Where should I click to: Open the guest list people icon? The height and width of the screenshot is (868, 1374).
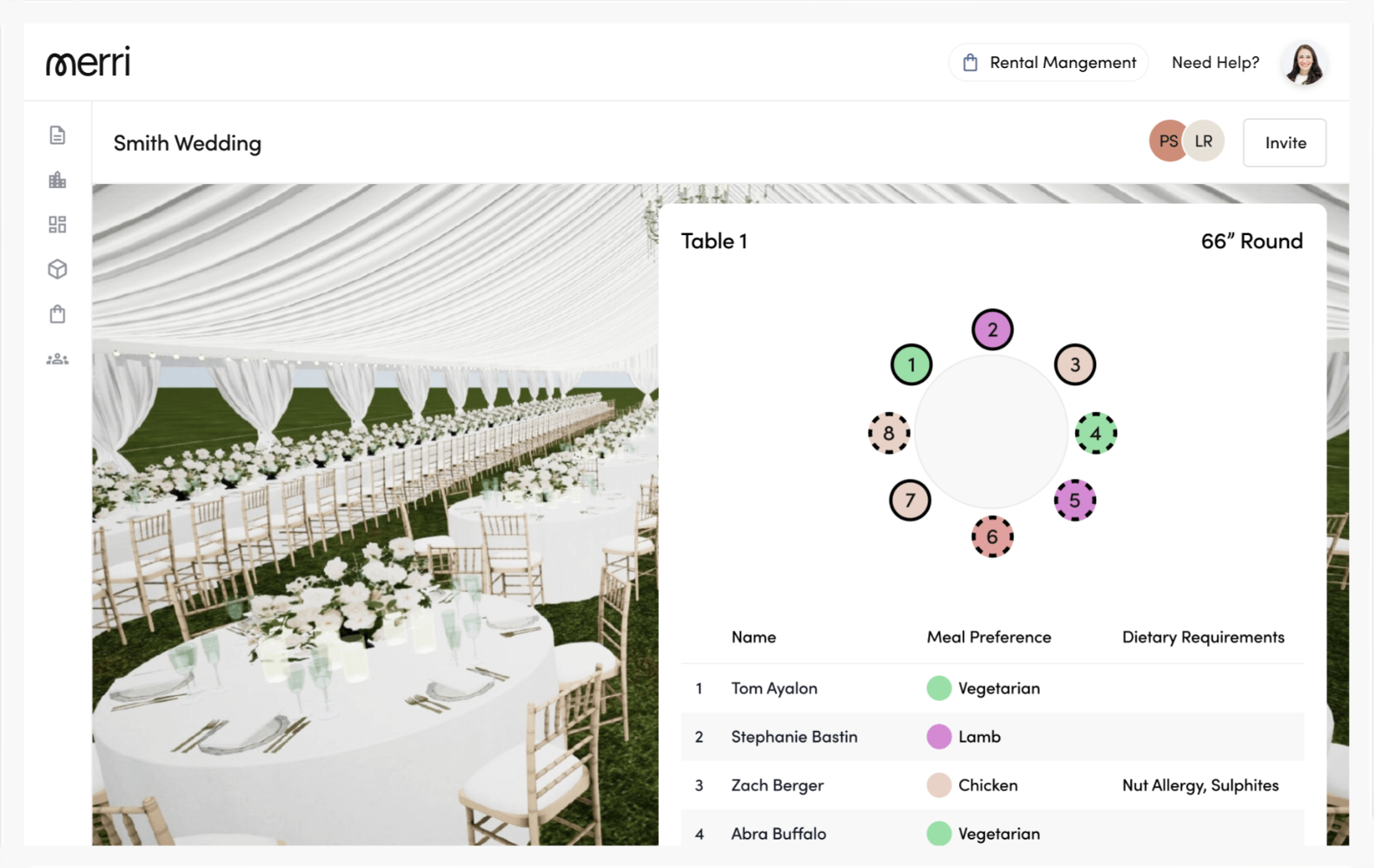[x=57, y=357]
